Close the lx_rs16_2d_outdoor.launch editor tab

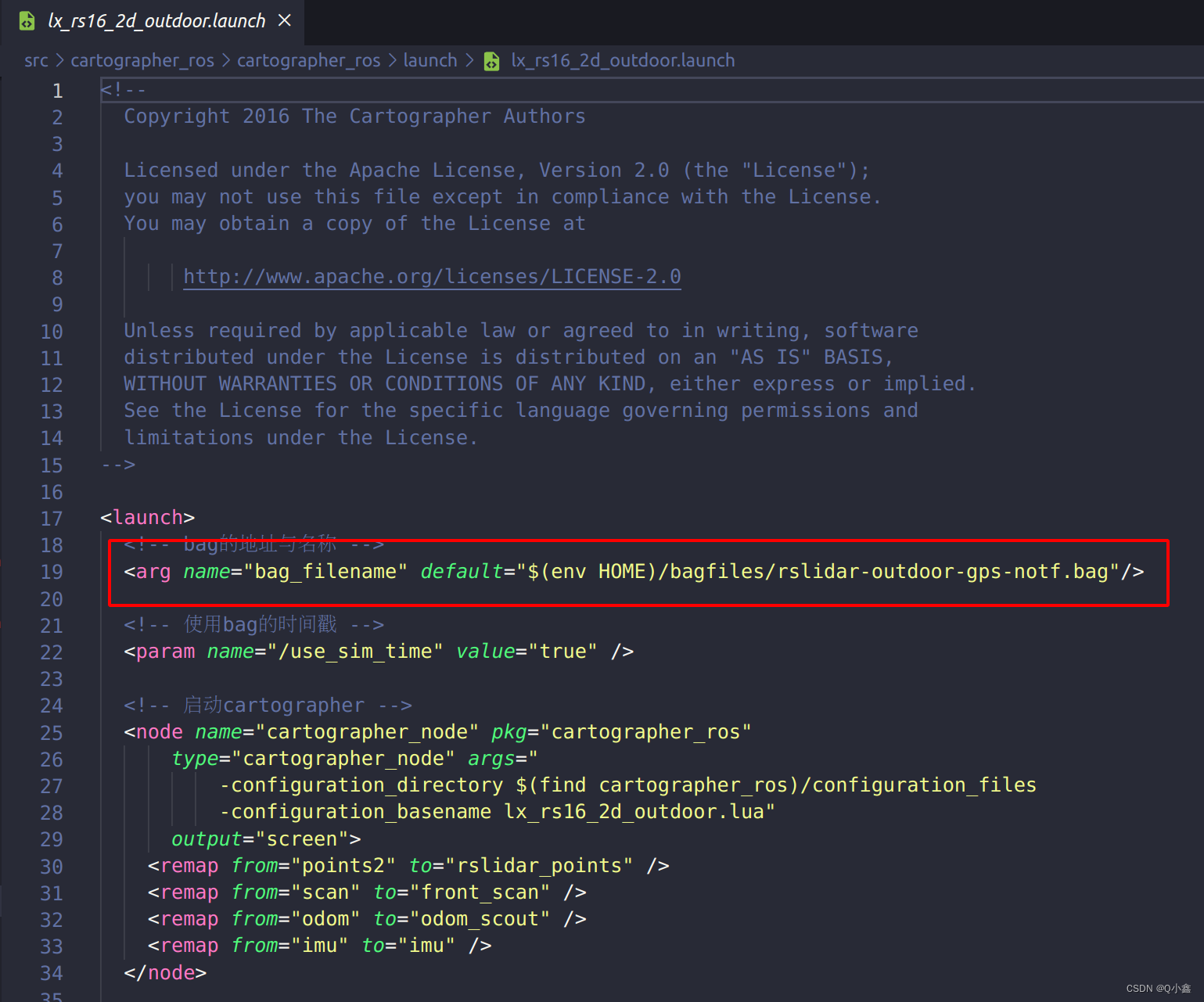pos(285,20)
